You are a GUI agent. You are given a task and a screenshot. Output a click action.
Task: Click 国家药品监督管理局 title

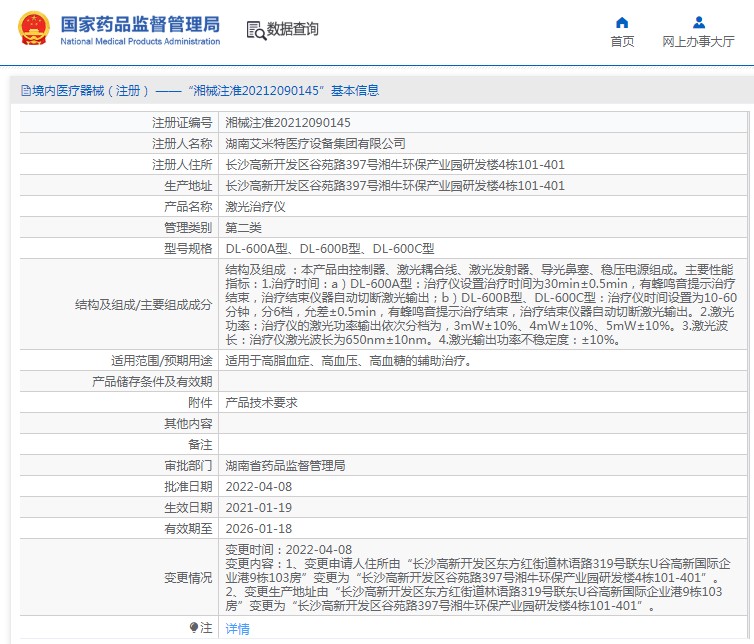[x=140, y=24]
